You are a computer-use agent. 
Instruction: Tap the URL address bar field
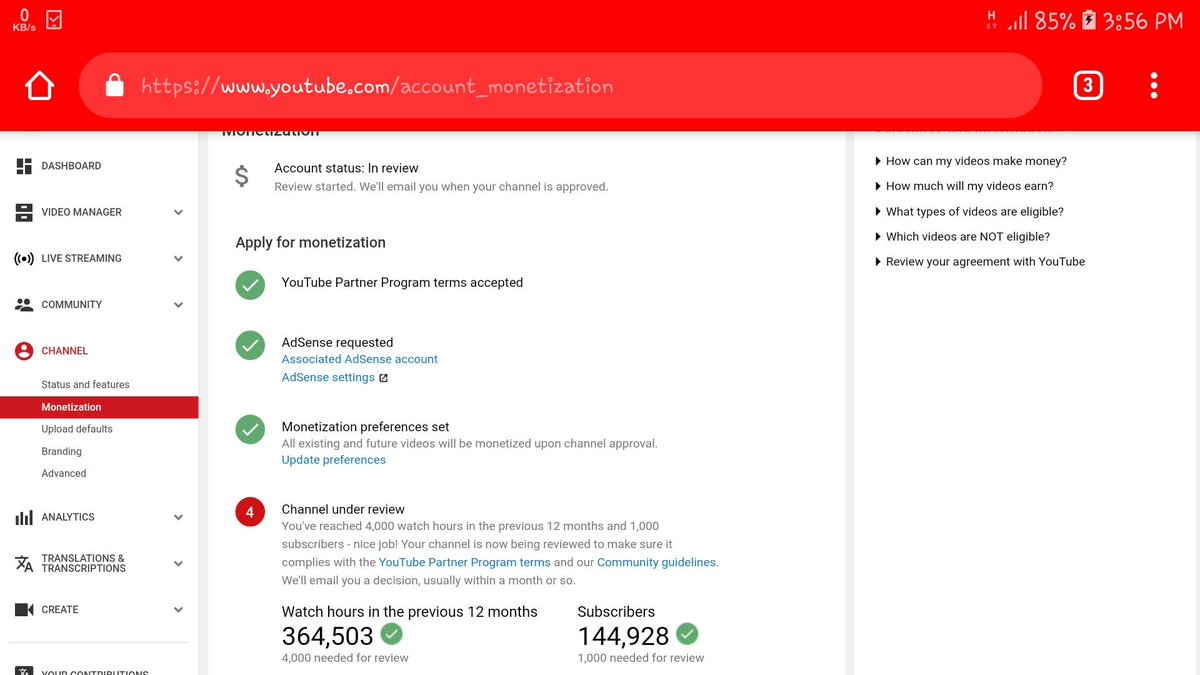click(x=560, y=86)
